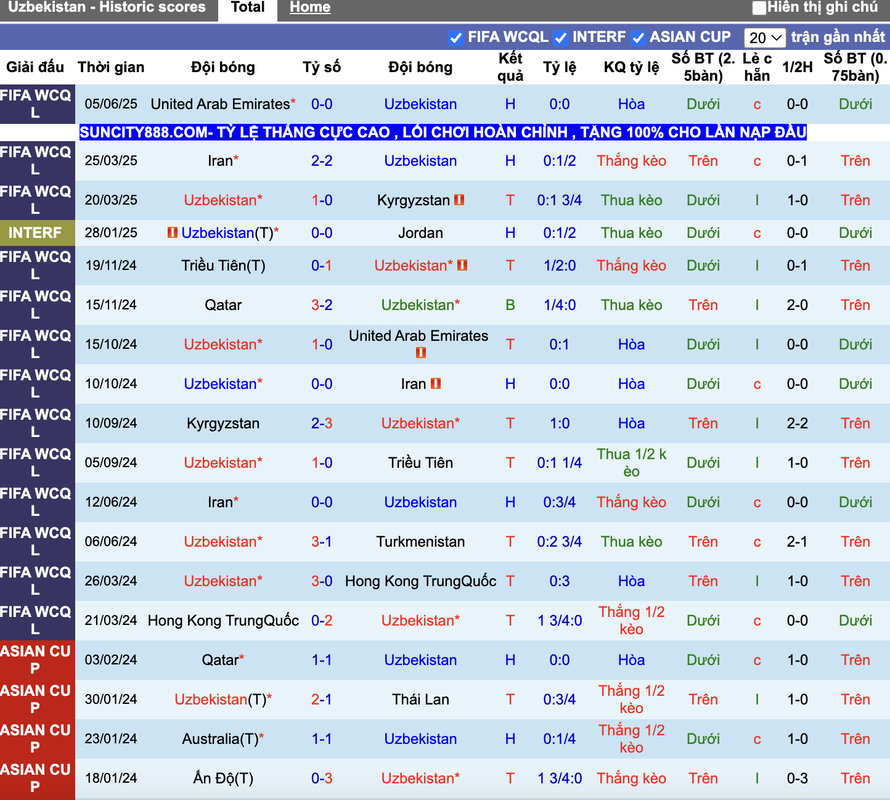This screenshot has height=800, width=890.
Task: Open the 2-3 score of Kyrgyzstan vs Uzbekistan
Action: click(322, 423)
